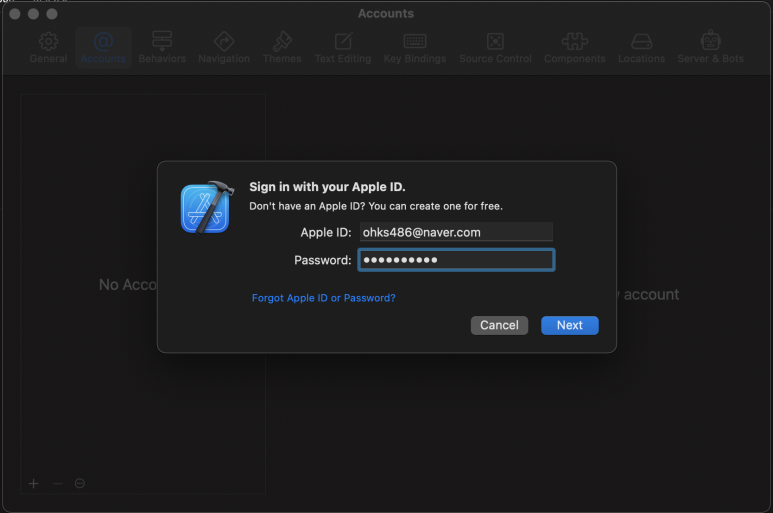Open the account actions ellipsis menu
Screen dimensions: 773x513
80,483
